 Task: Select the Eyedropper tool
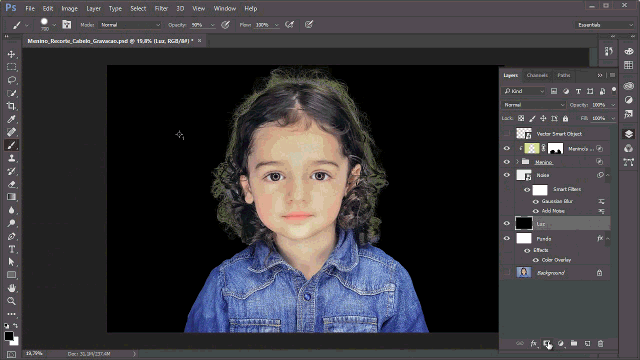11,119
